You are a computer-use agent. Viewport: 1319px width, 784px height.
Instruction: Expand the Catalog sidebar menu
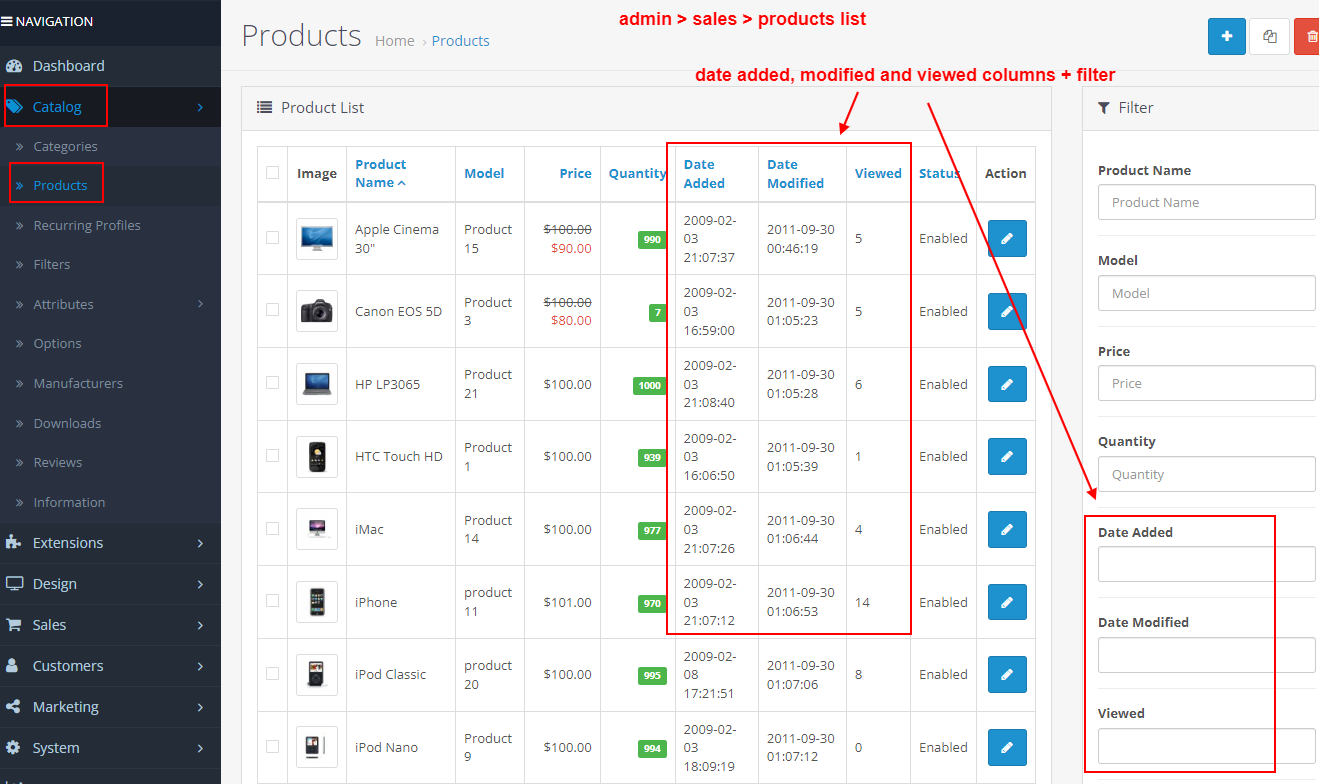55,106
